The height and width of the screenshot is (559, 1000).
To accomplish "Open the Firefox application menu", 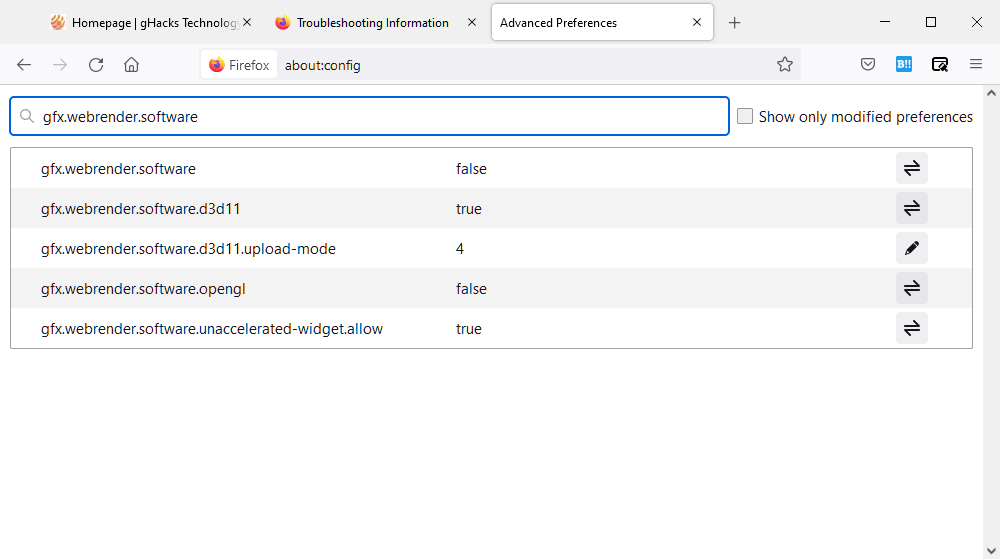I will click(x=976, y=64).
